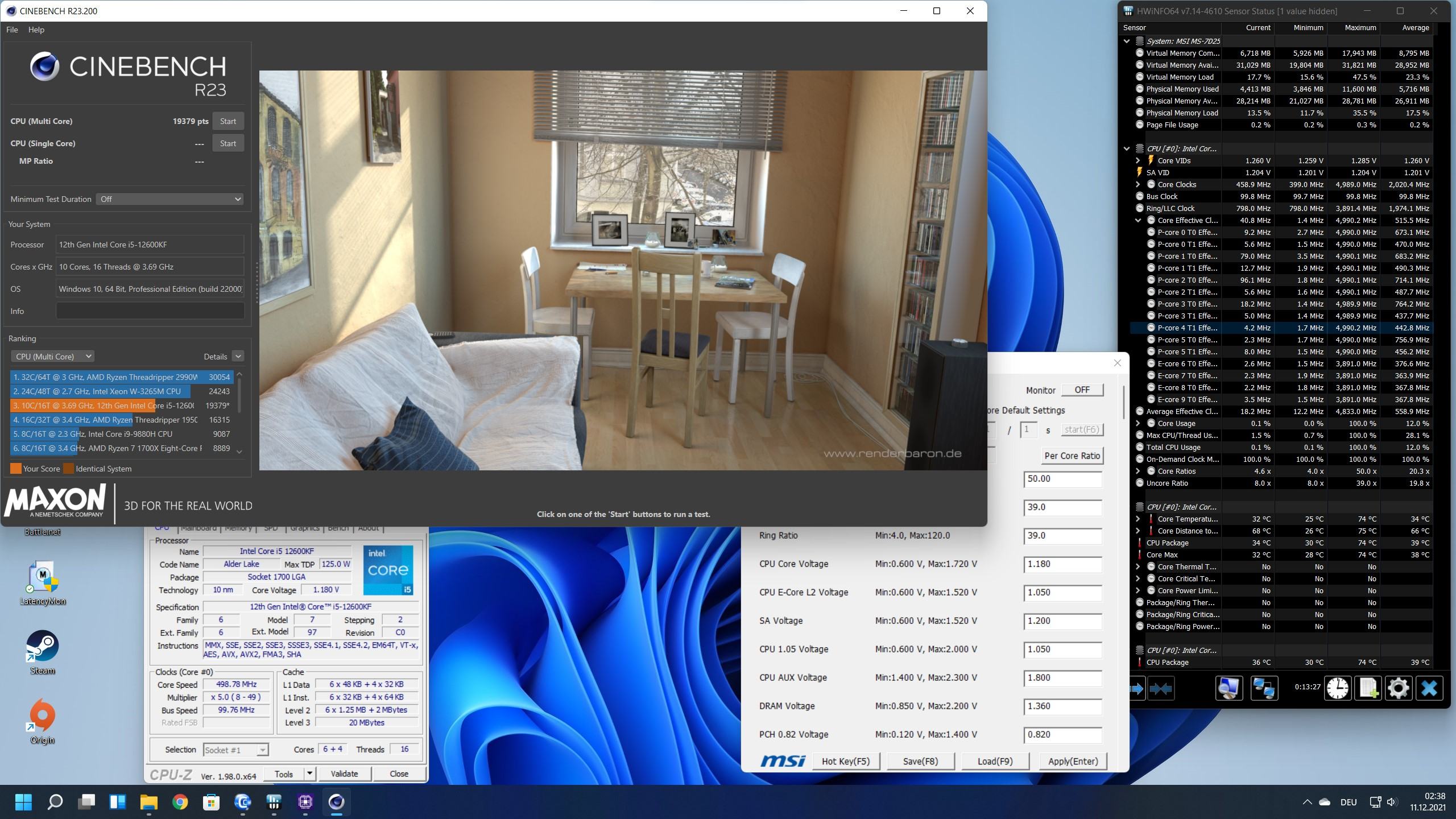Screen dimensions: 1456x819
Task: Show hidden tray icons chevron
Action: (1307, 802)
